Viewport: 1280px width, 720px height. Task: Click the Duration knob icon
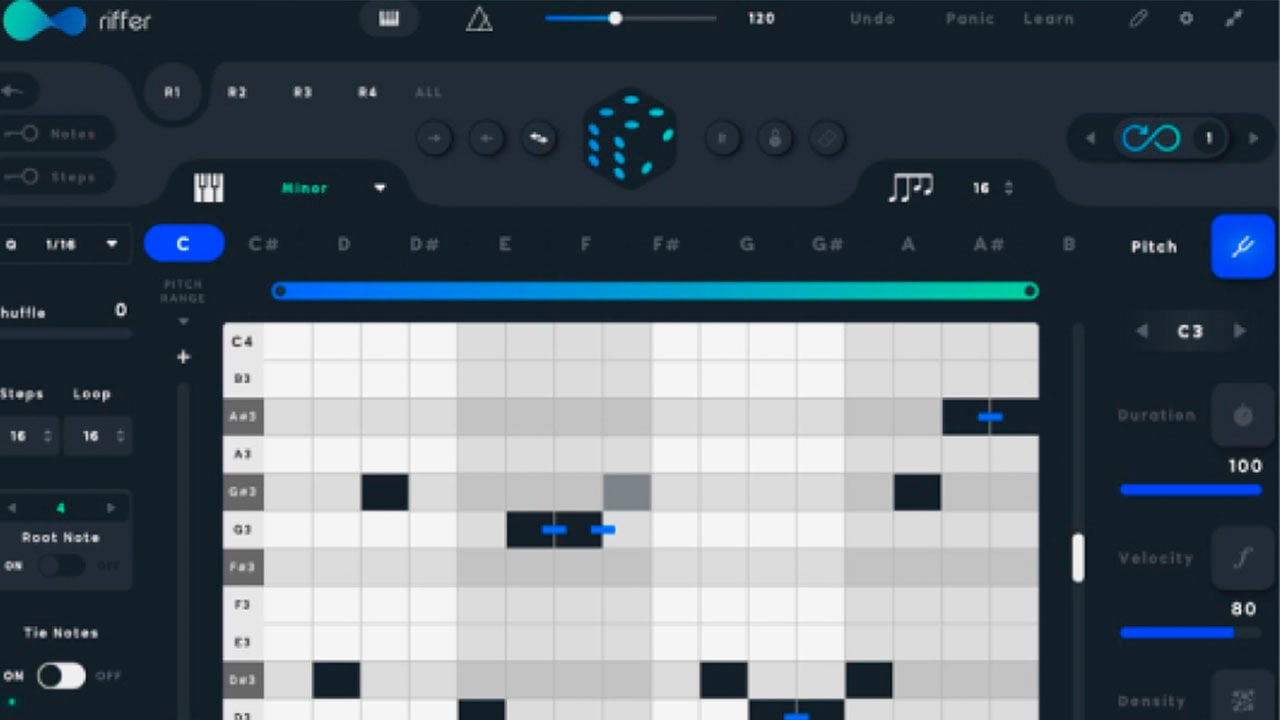tap(1243, 415)
